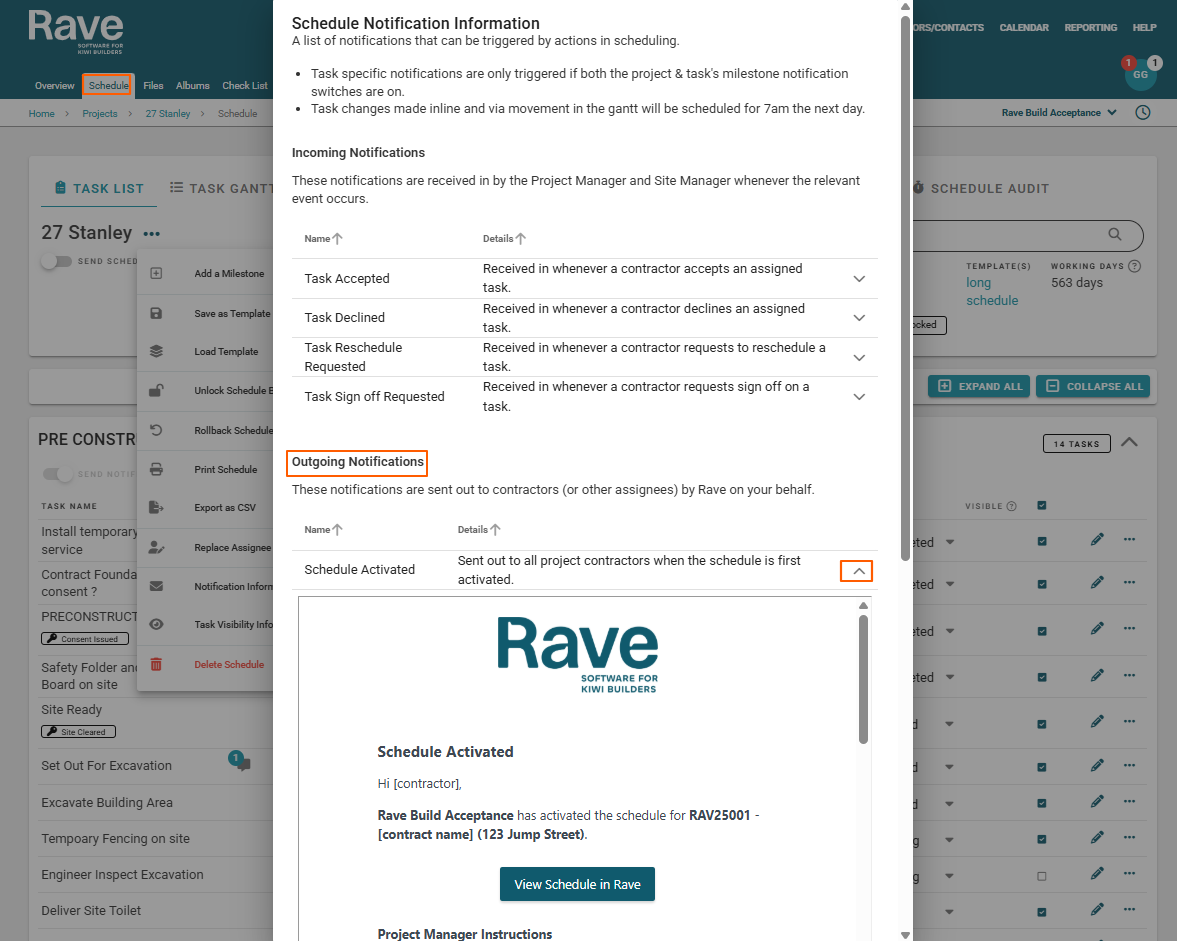Open the long schedule template link
The width and height of the screenshot is (1177, 941).
click(992, 291)
